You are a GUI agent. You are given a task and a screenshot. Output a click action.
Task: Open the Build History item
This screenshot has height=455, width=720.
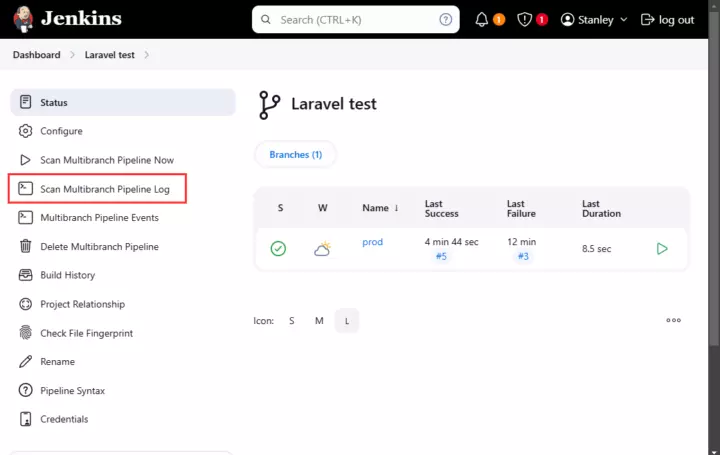coord(68,275)
